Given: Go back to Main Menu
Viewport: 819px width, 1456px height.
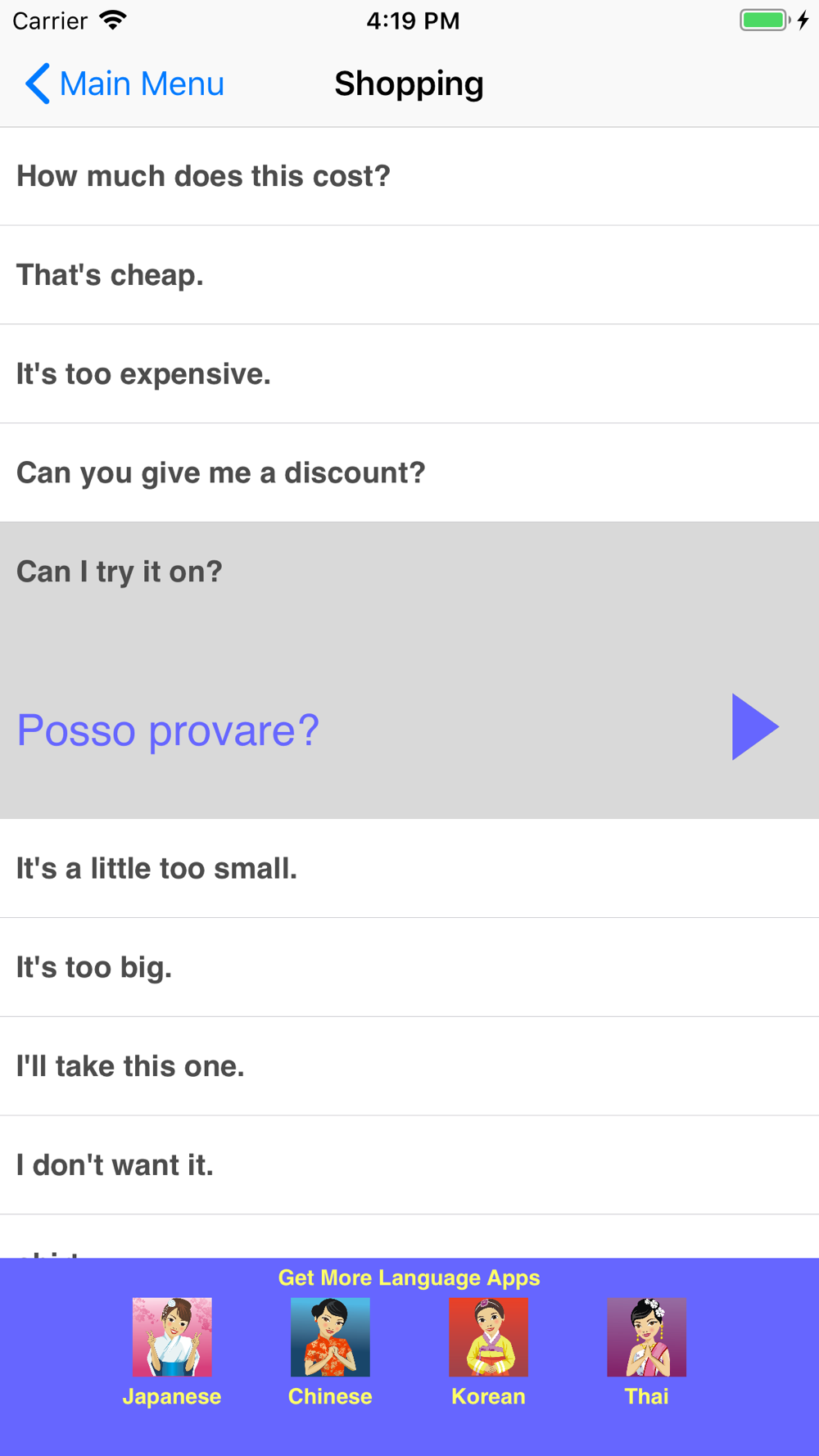Looking at the screenshot, I should 124,84.
